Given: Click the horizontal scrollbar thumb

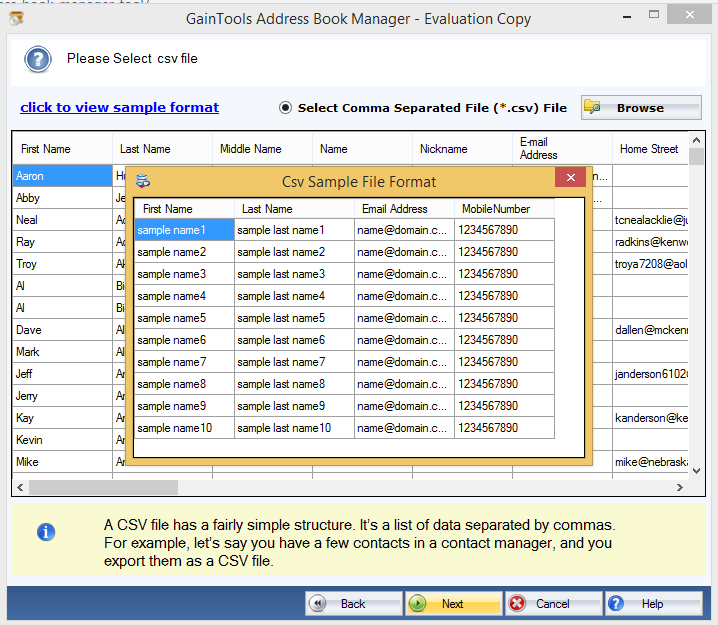Looking at the screenshot, I should 103,487.
